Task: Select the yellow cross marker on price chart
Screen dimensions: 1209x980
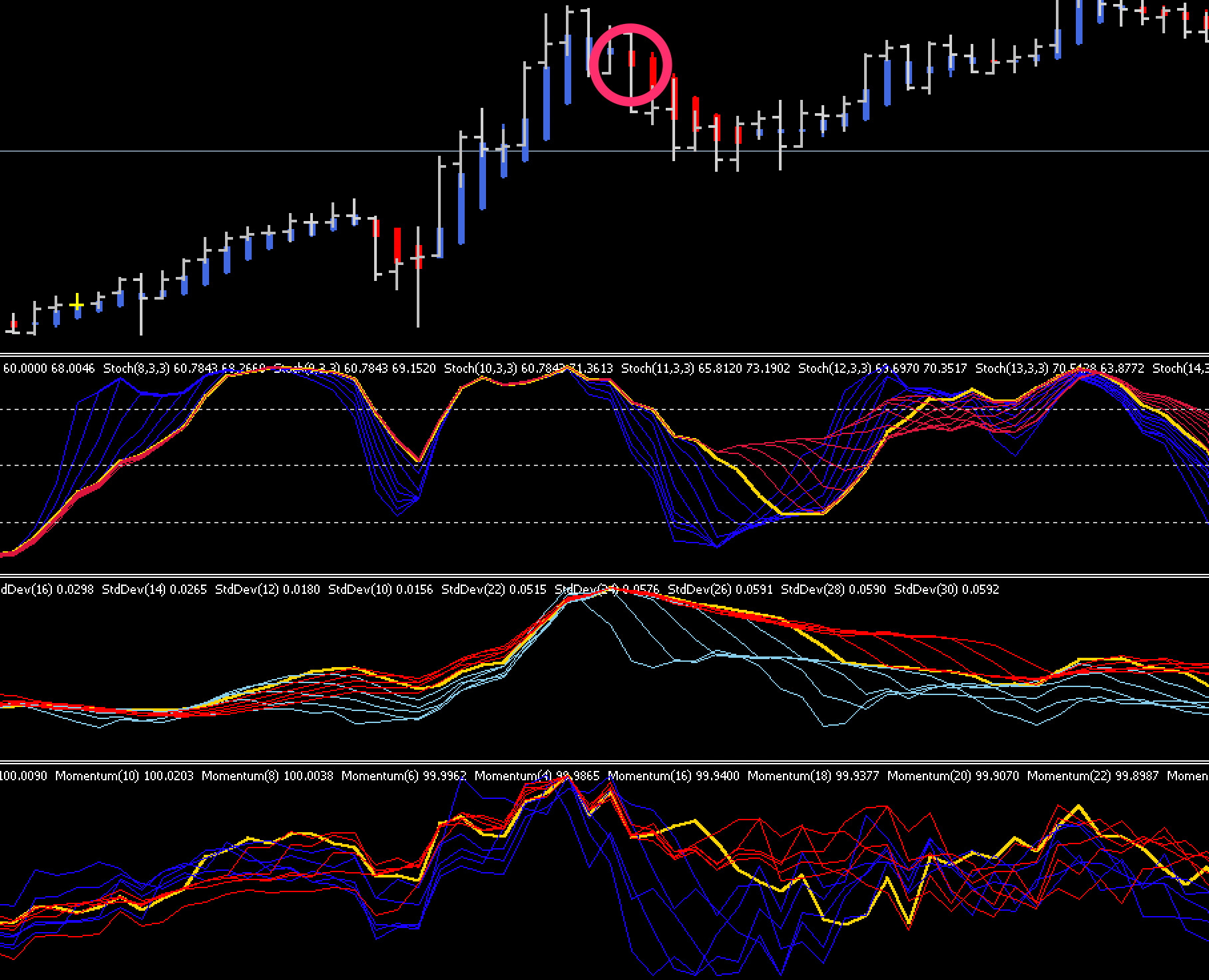Action: point(77,305)
